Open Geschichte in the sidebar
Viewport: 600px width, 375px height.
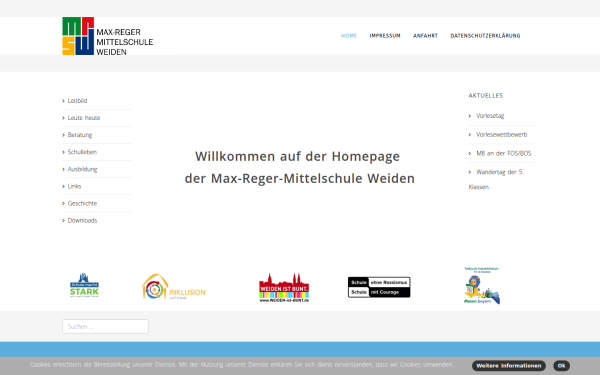82,204
